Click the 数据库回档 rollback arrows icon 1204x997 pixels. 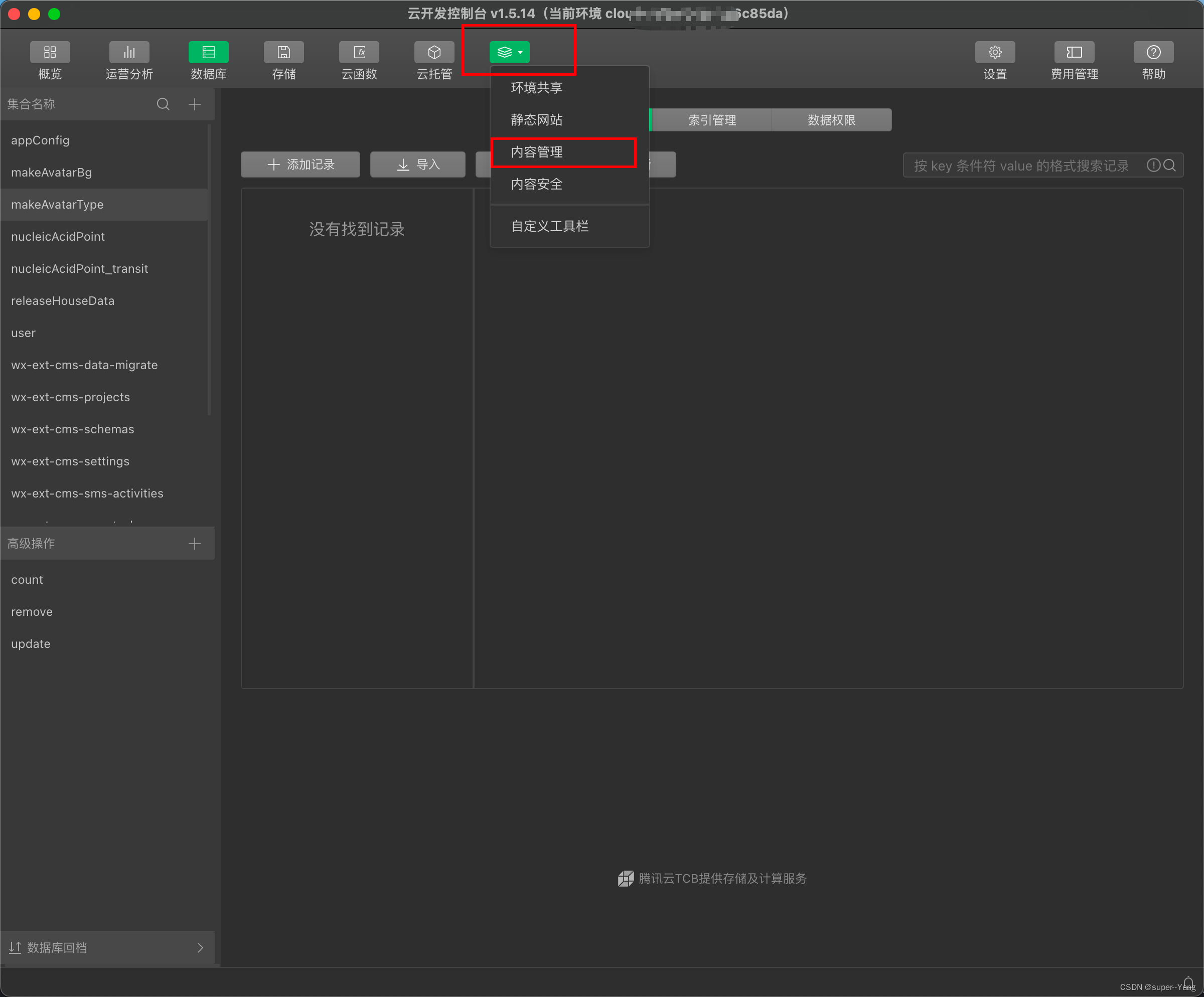coord(15,948)
